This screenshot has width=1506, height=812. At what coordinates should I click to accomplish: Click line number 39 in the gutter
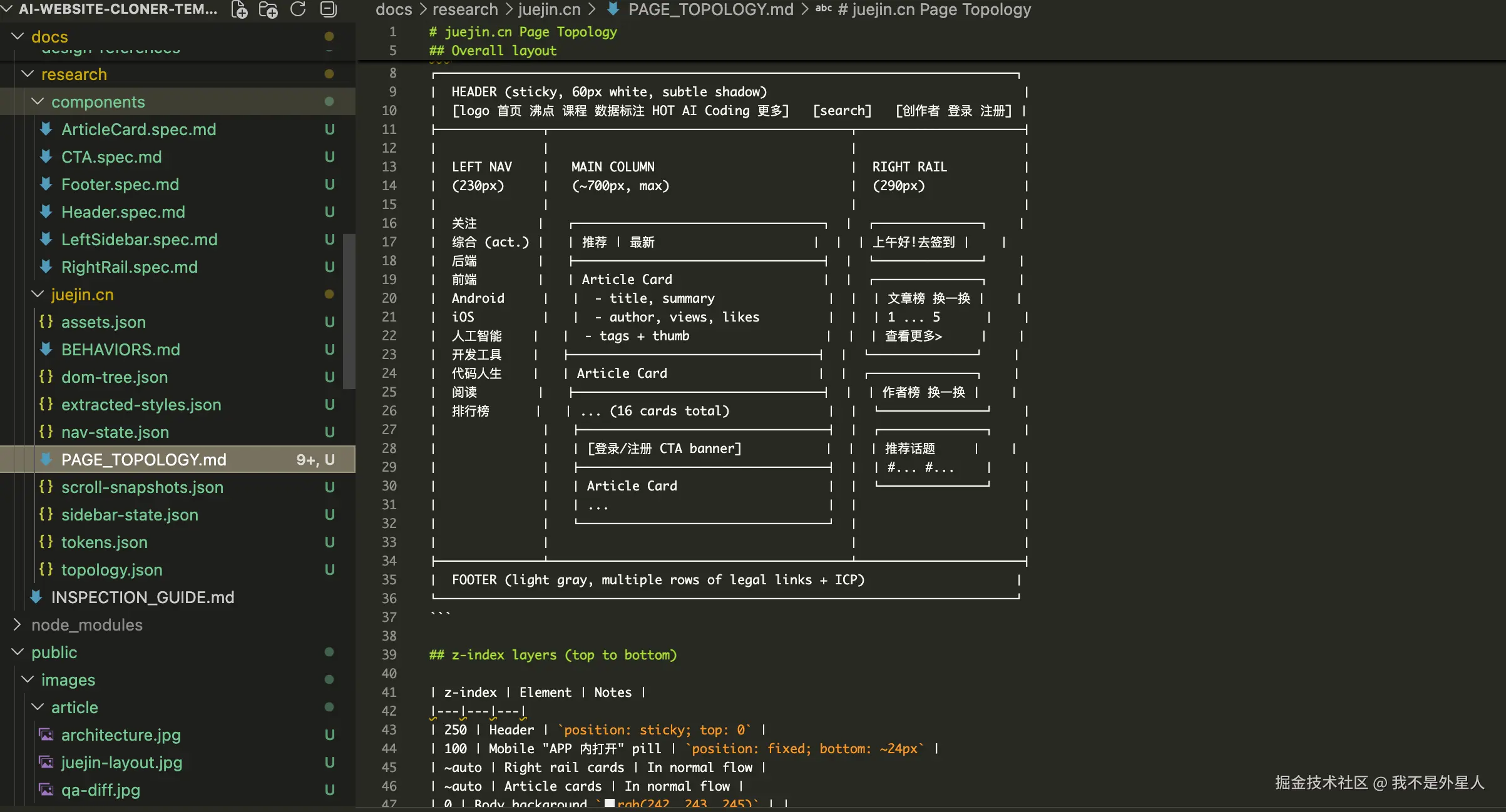[389, 654]
